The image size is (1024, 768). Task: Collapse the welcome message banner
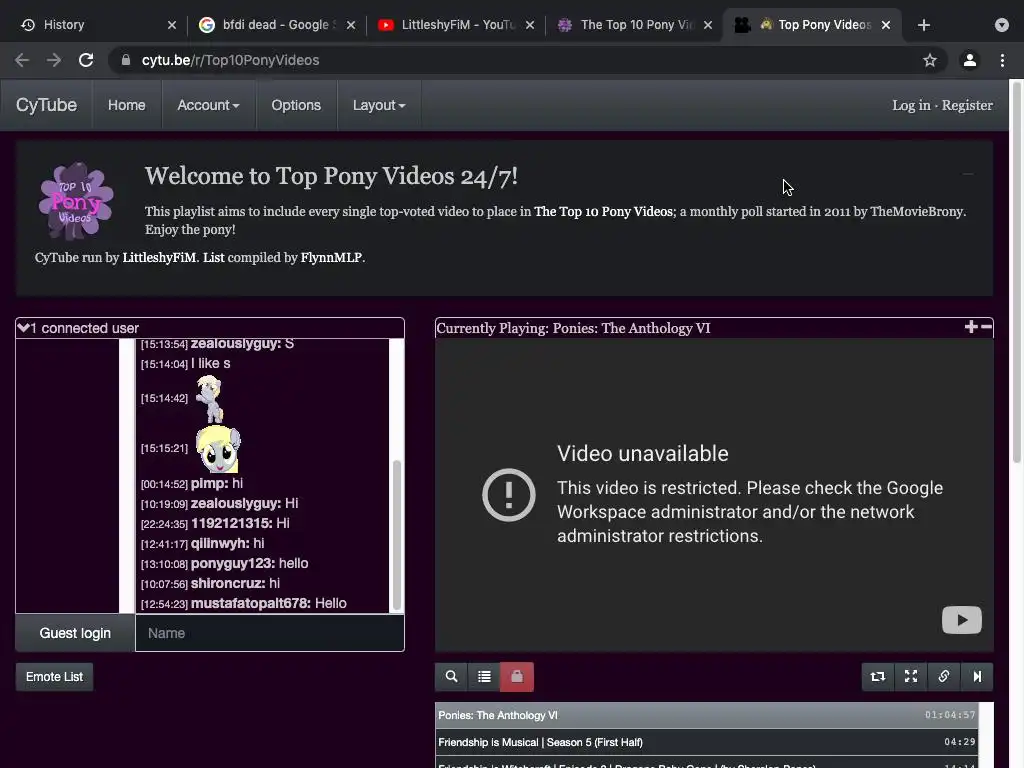coord(968,174)
